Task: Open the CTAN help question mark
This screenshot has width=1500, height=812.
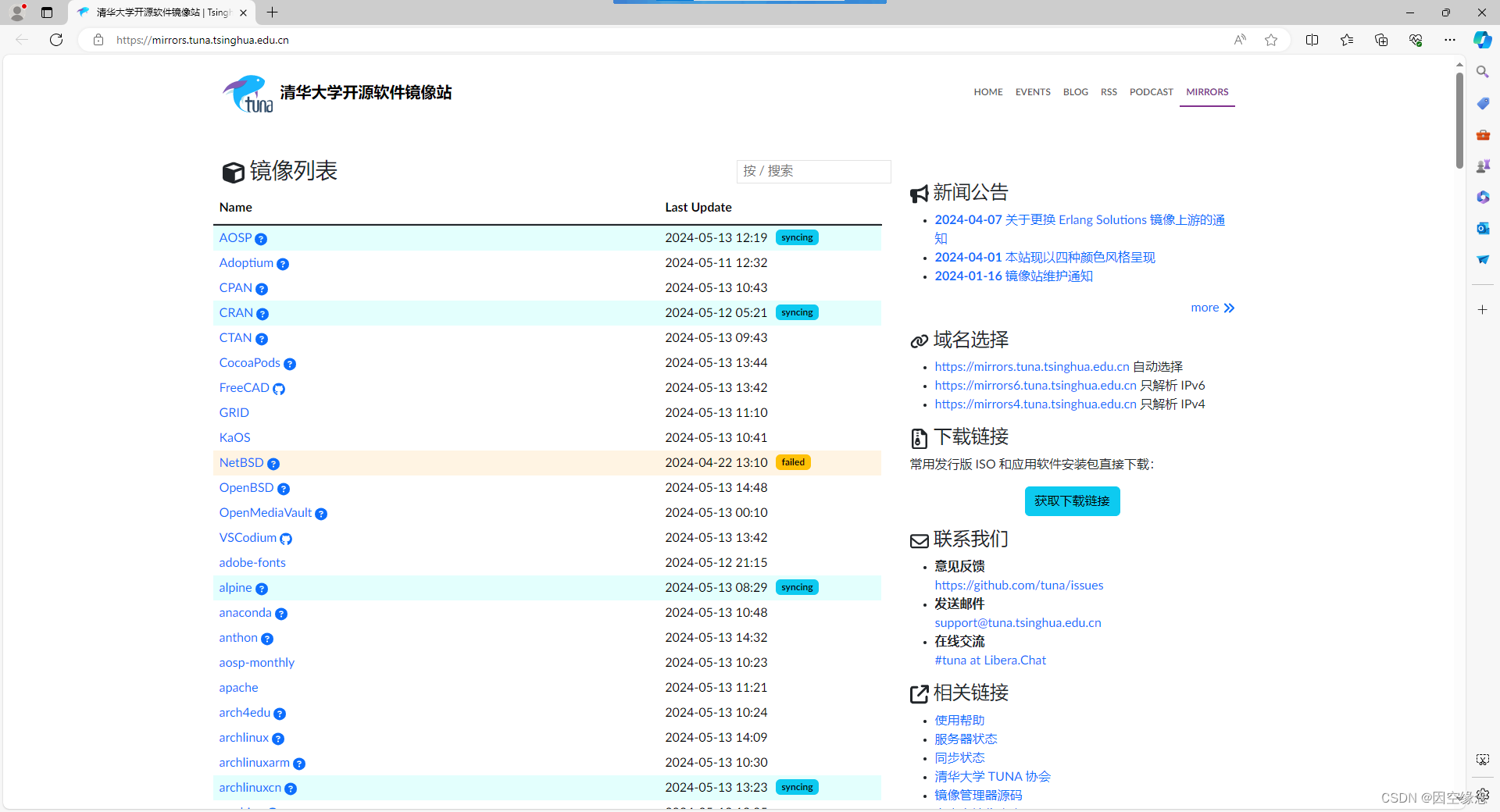Action: point(262,339)
